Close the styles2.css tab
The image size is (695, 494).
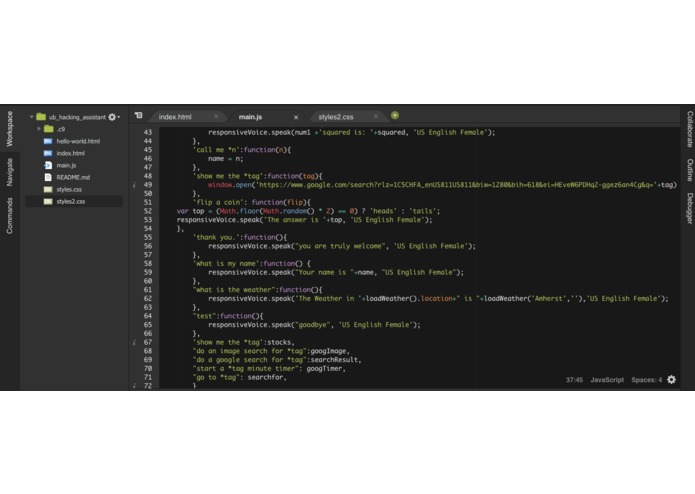point(376,117)
